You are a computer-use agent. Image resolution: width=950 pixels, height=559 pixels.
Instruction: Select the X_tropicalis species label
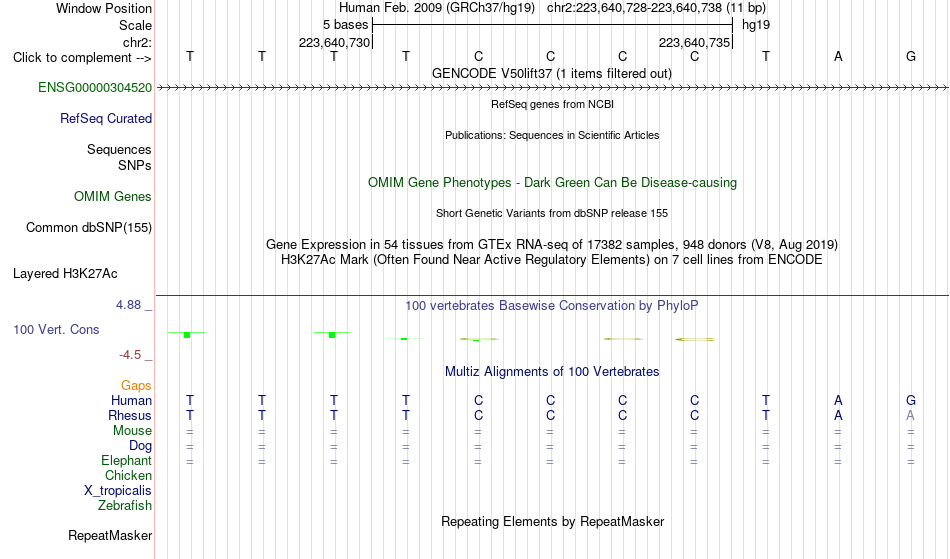(x=118, y=491)
